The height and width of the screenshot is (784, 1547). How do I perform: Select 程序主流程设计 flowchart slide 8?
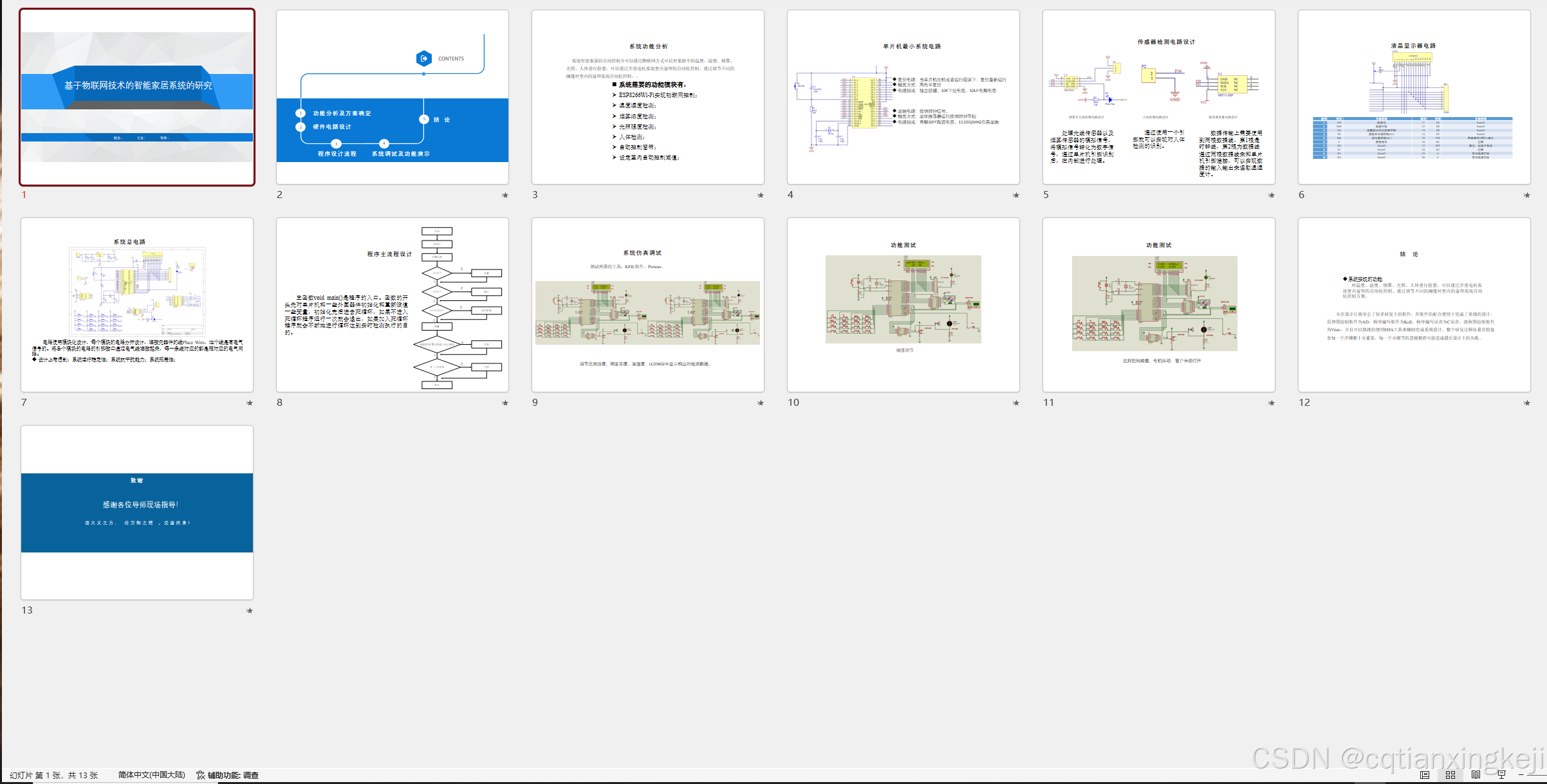tap(393, 305)
